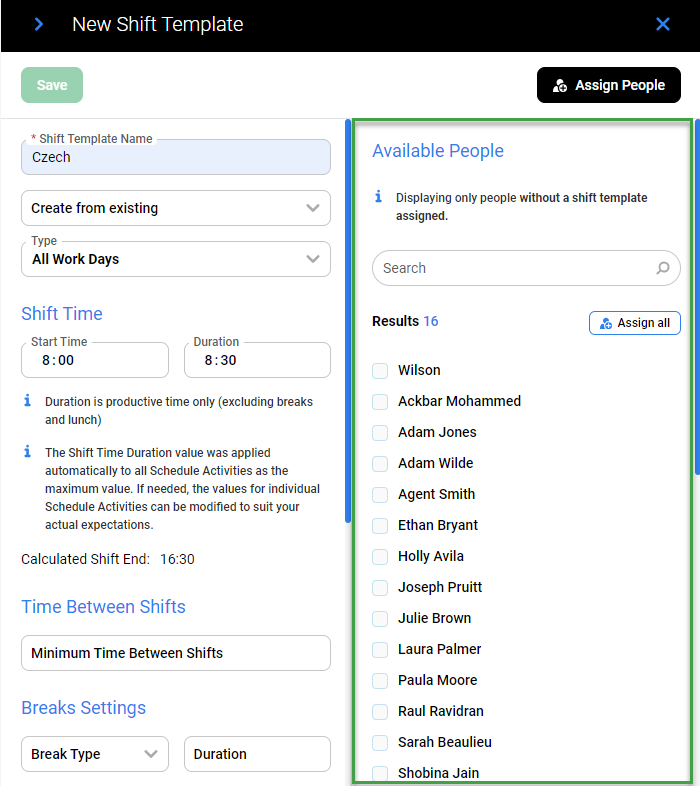Click the info icon beside the Shift Time Duration note
Viewport: 700px width, 786px height.
tap(27, 452)
